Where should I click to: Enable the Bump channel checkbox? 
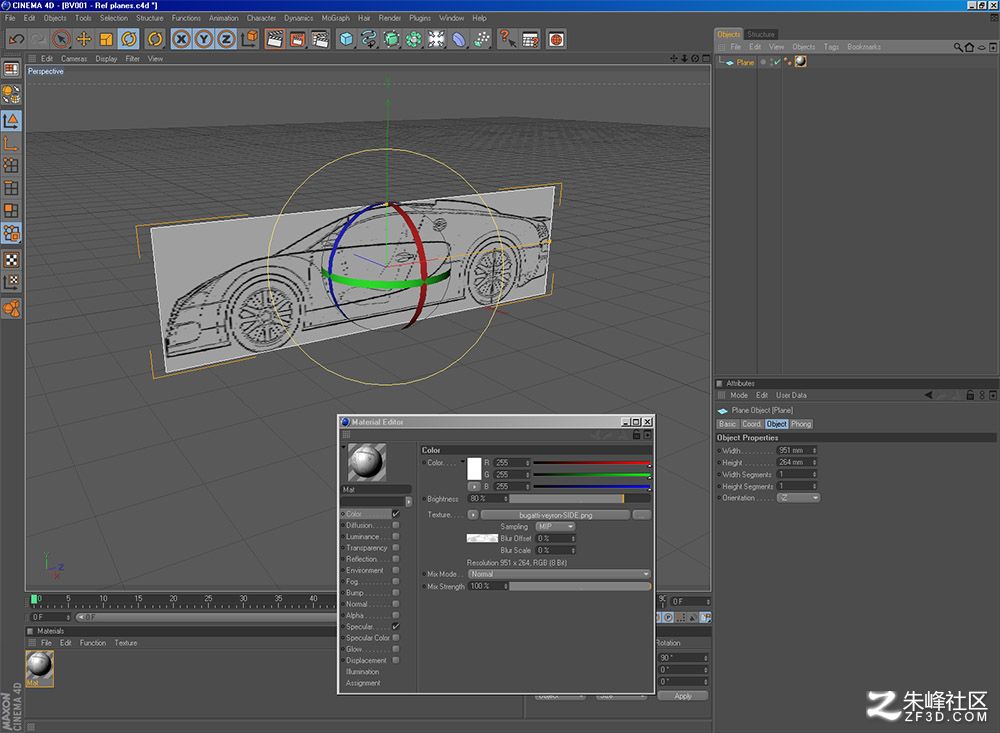coord(396,593)
